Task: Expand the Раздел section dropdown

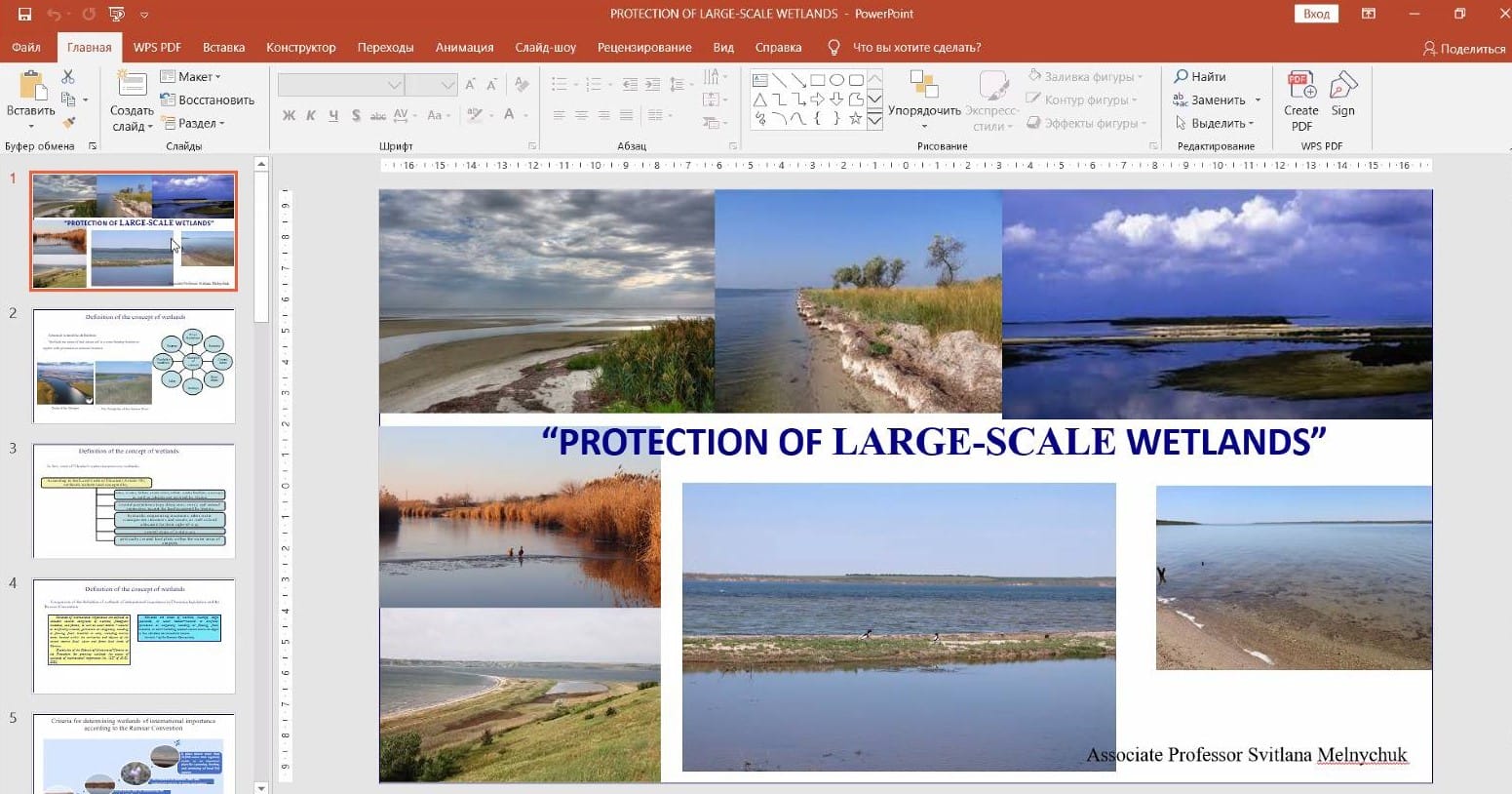Action: [201, 123]
